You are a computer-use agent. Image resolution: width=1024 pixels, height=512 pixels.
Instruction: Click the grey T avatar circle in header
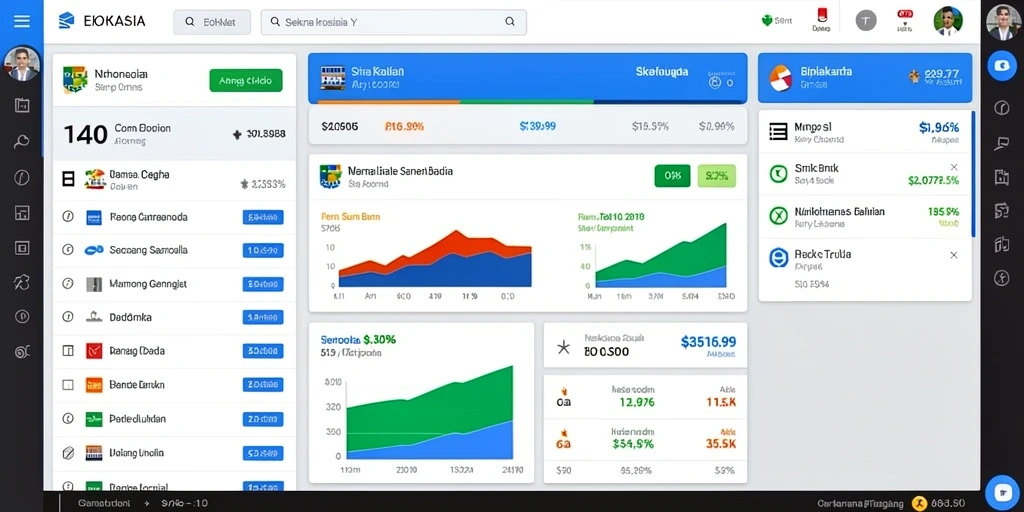pos(866,21)
